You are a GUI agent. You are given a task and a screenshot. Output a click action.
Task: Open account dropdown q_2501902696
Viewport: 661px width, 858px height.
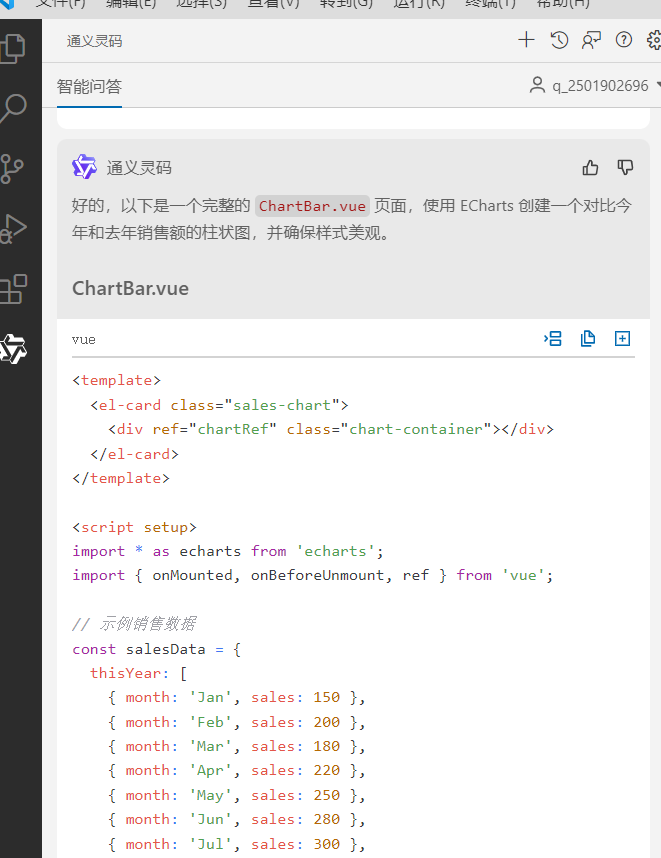click(600, 86)
